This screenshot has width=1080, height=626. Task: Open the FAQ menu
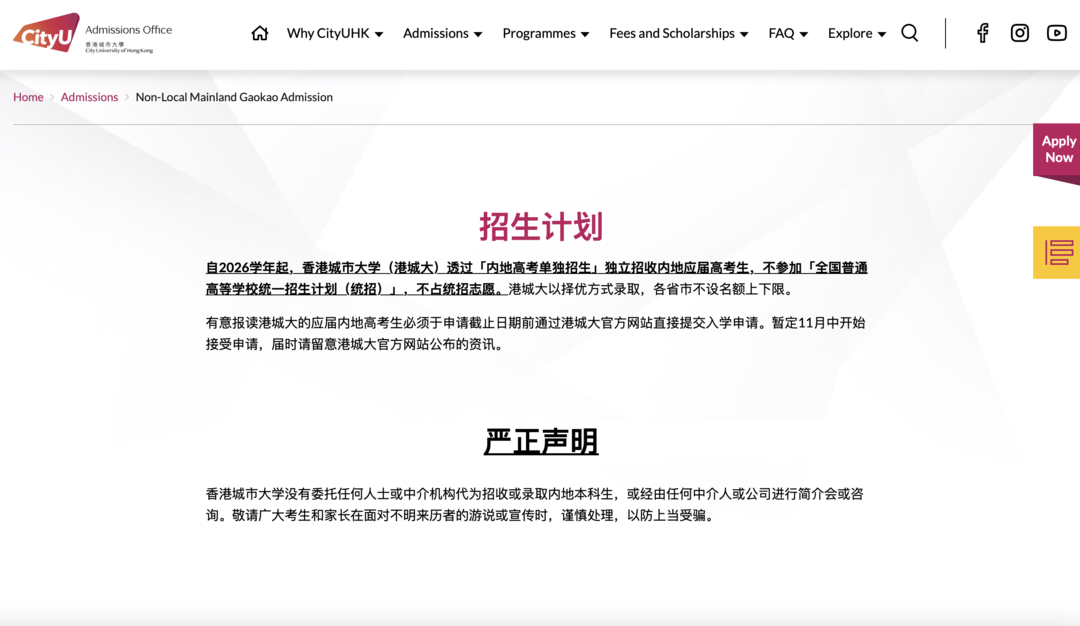tap(781, 33)
